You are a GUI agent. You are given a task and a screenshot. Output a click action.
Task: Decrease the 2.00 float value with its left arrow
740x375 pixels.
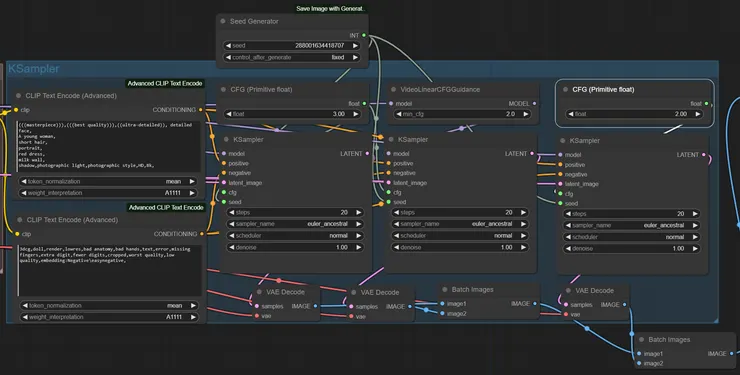[x=571, y=114]
